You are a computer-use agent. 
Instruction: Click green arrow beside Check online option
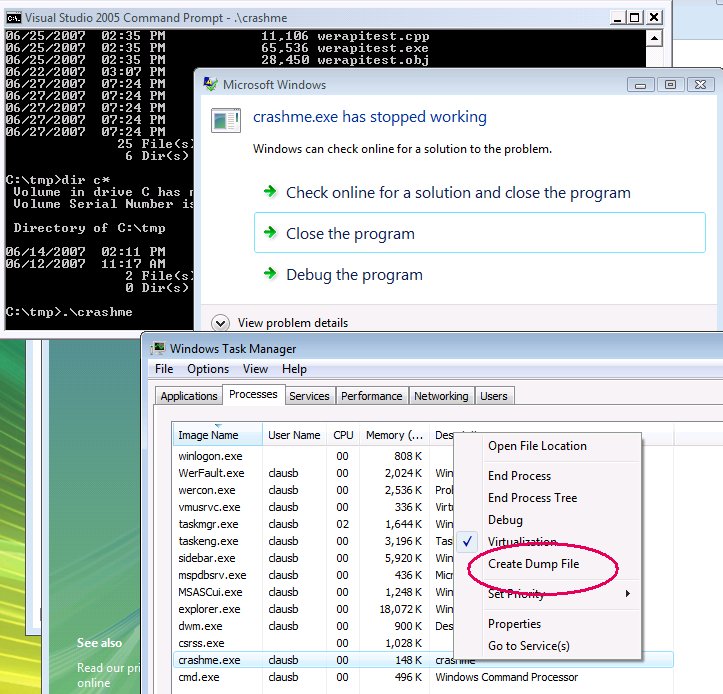coord(270,191)
